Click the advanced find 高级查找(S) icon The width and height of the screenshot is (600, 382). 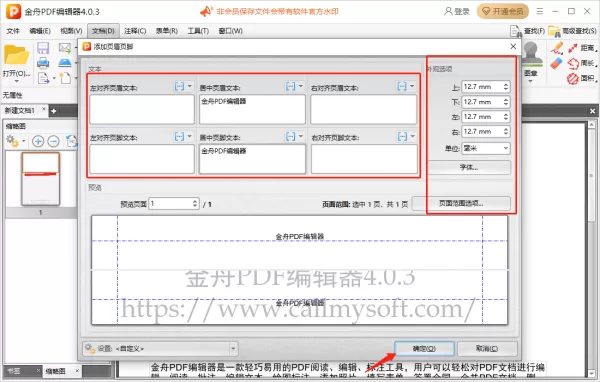pyautogui.click(x=554, y=31)
